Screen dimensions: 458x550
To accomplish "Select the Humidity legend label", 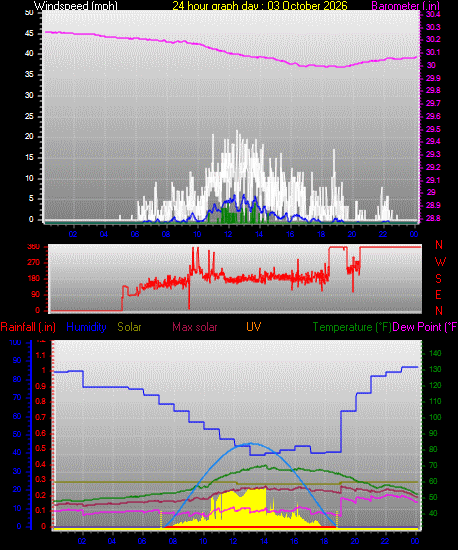I will [86, 327].
